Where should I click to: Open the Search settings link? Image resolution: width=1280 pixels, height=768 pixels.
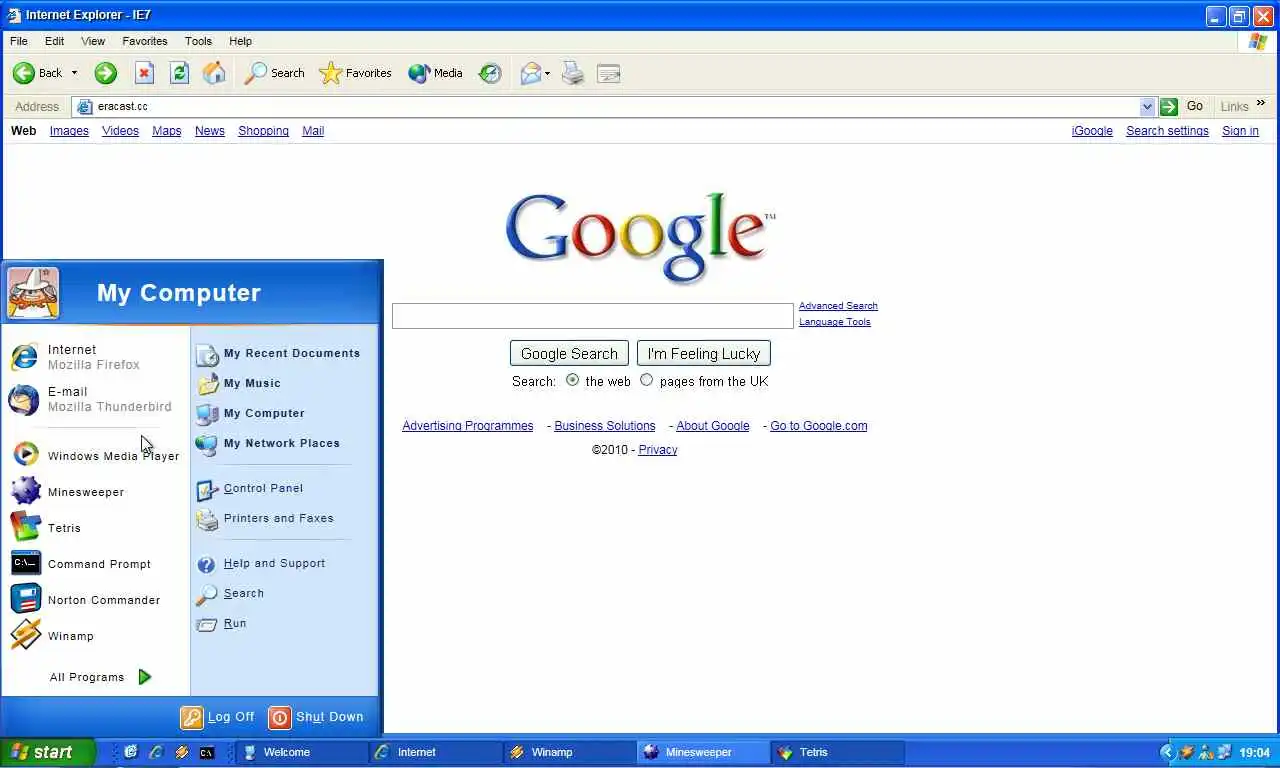[x=1167, y=131]
